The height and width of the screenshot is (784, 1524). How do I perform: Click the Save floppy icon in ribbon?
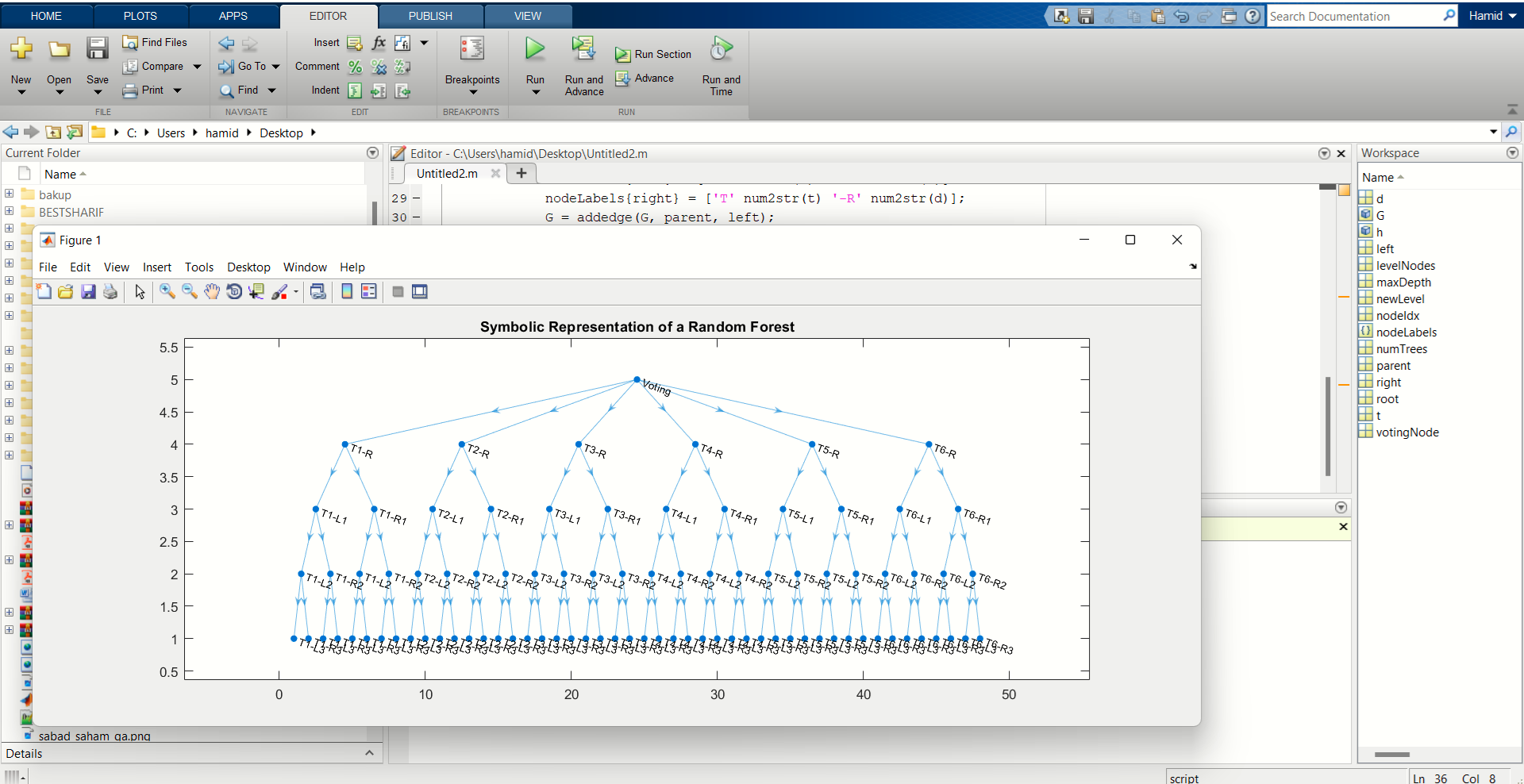click(x=98, y=49)
